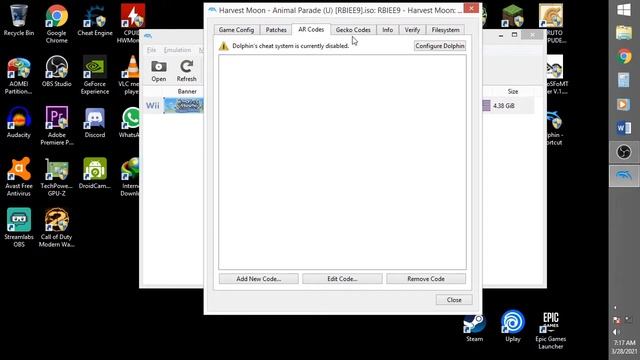640x360 pixels.
Task: Select the AOMEI Partition desktop icon
Action: (x=19, y=75)
